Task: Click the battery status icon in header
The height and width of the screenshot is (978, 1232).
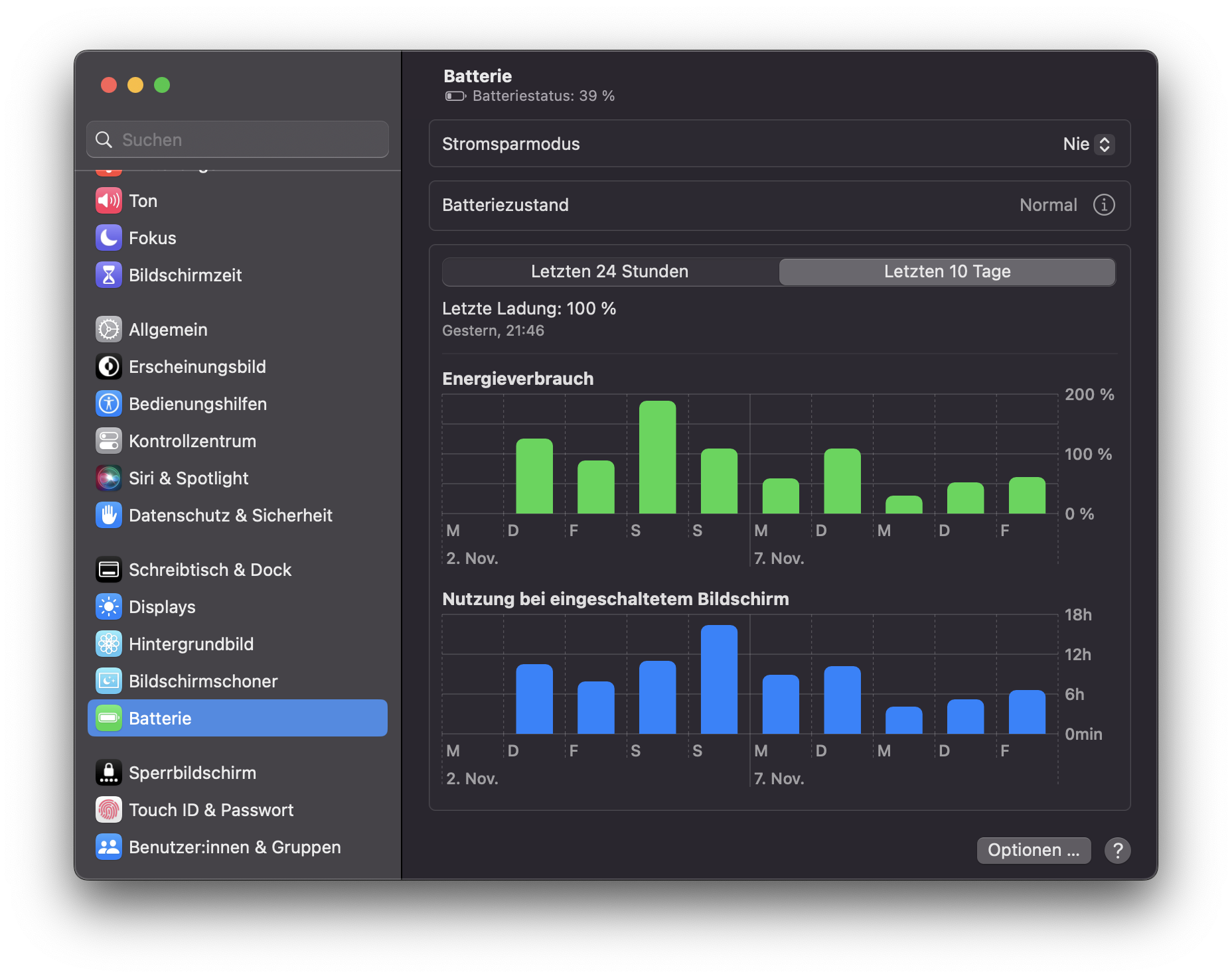Action: pos(455,96)
